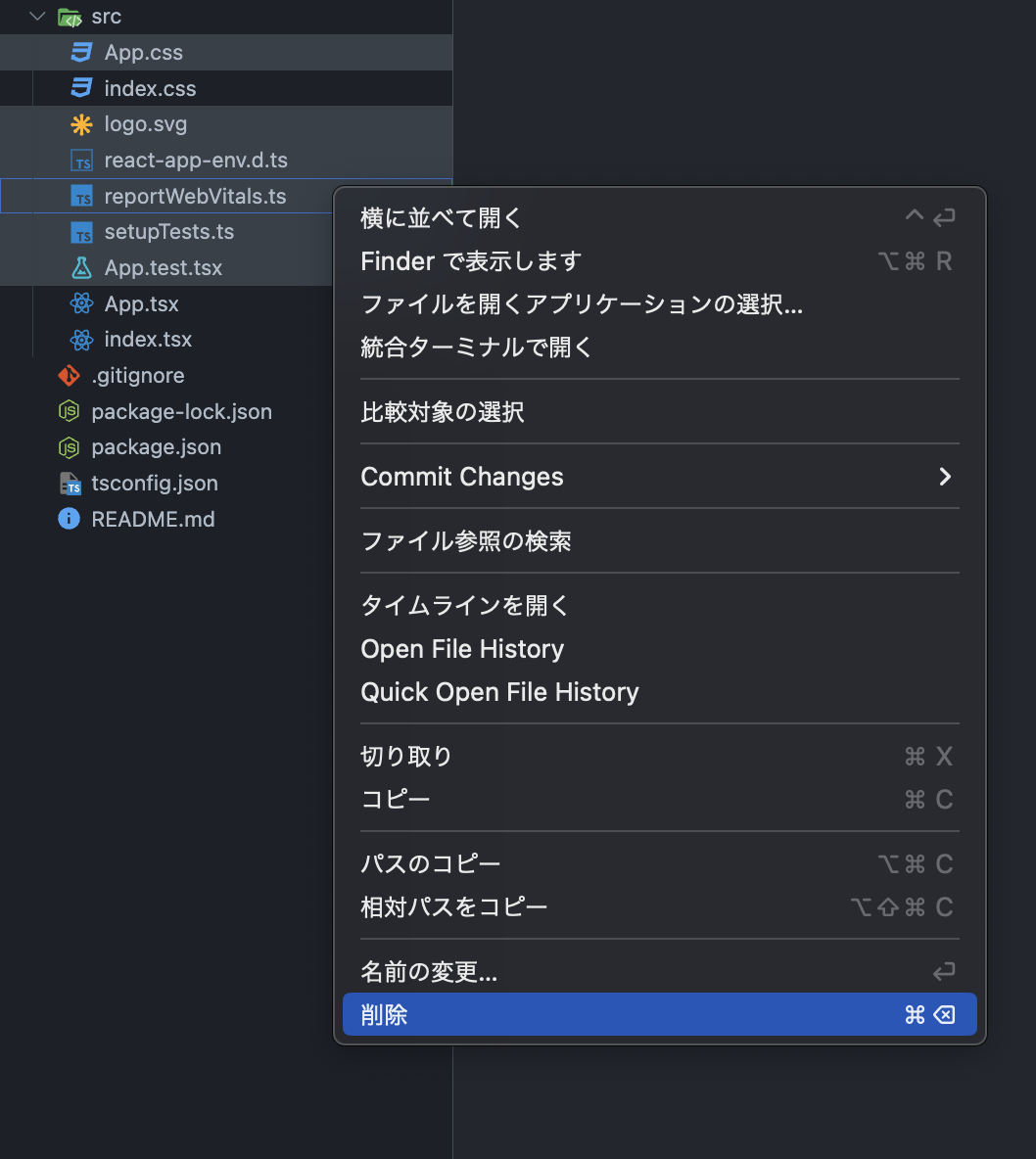Open the Commit Changes submenu
Image resolution: width=1036 pixels, height=1159 pixels.
click(x=660, y=477)
